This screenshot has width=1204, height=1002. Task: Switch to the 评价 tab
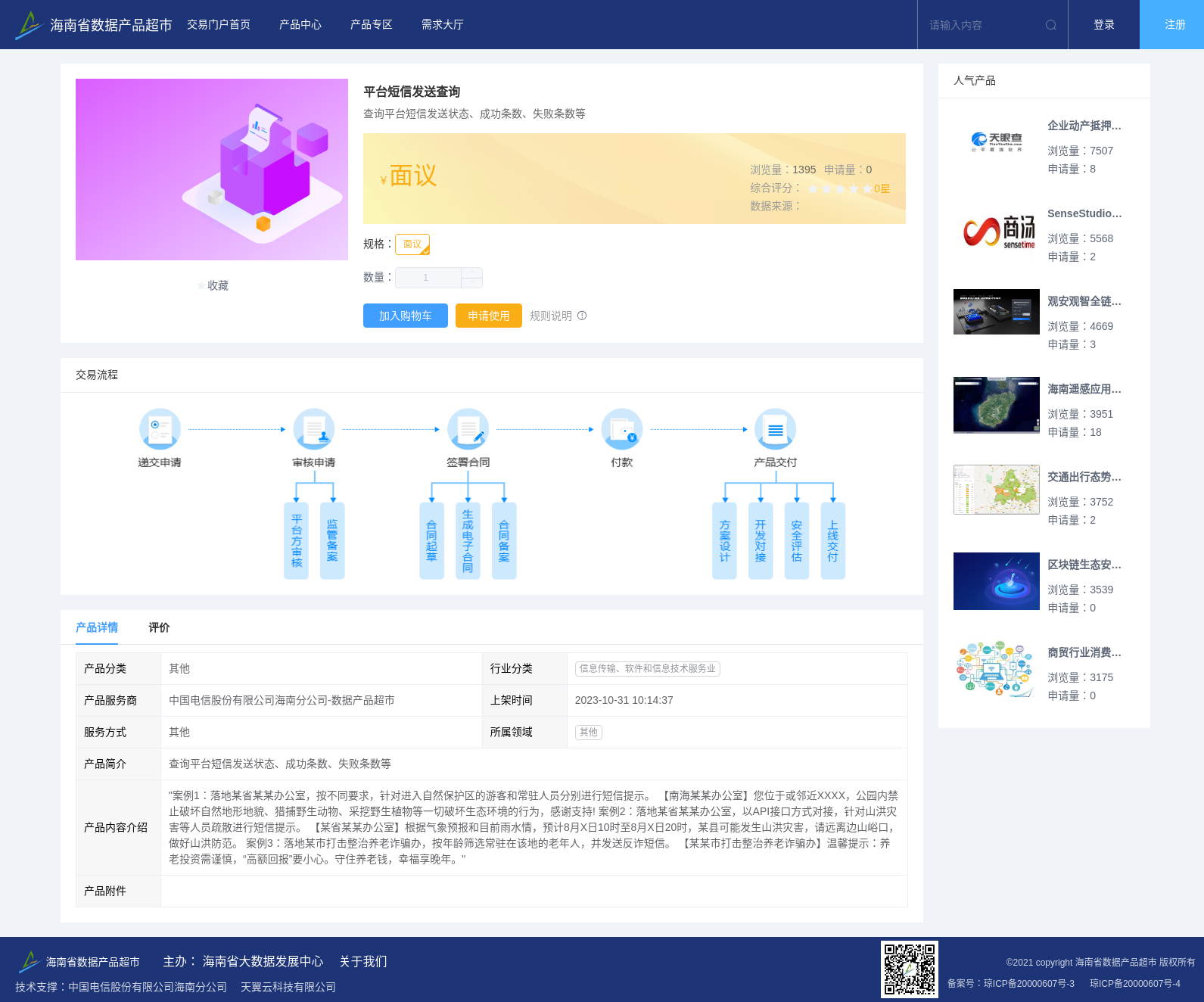[159, 627]
